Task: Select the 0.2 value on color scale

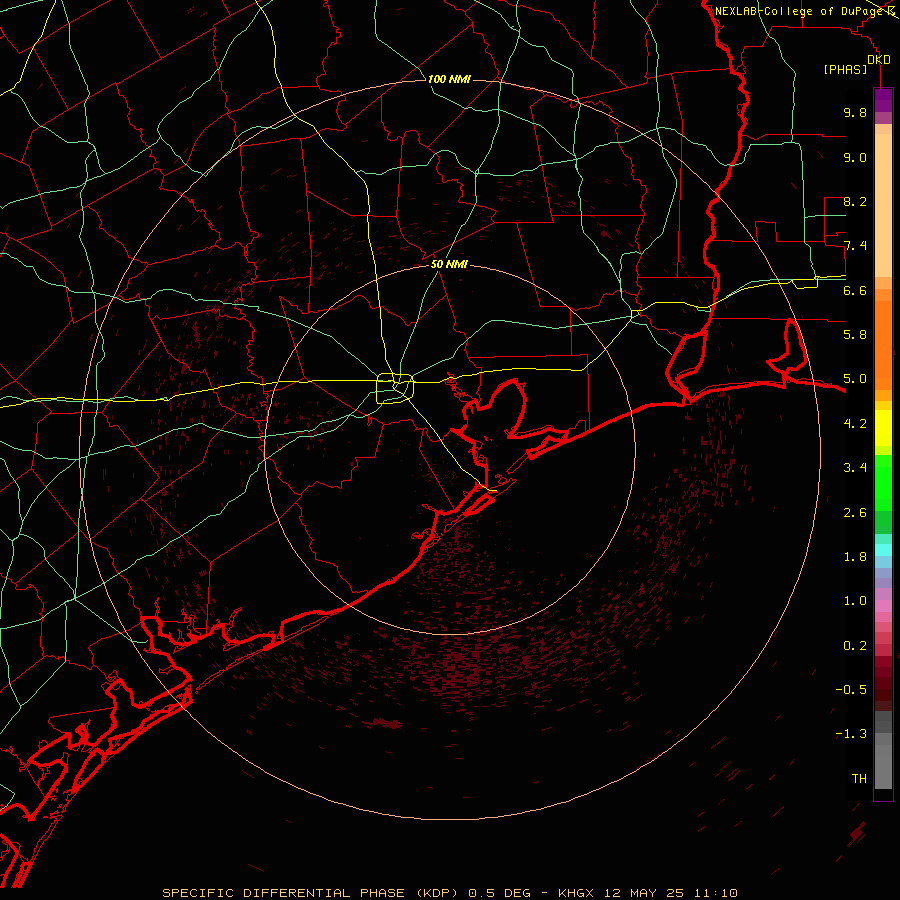Action: (855, 646)
